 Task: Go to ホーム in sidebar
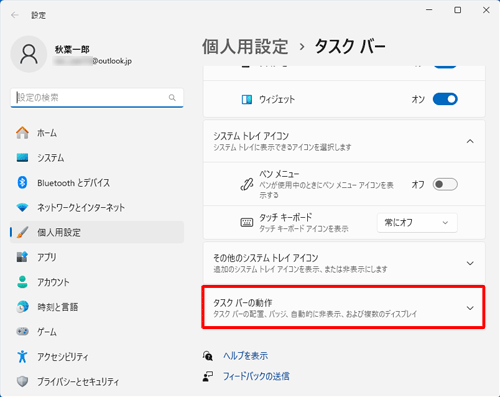[97, 133]
